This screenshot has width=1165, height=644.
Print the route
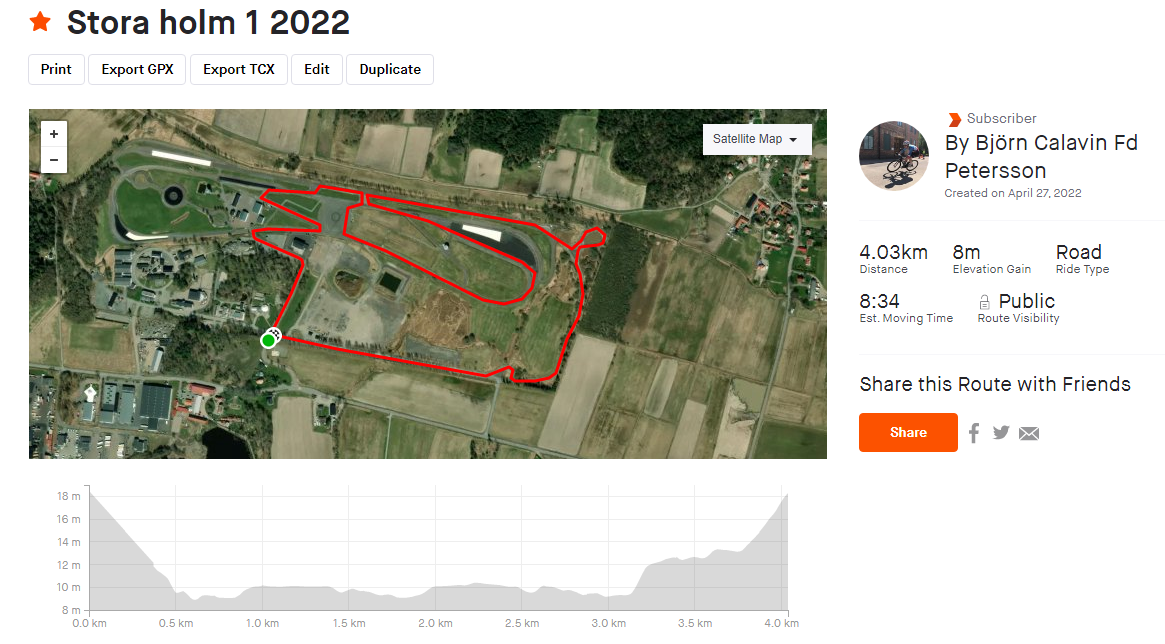(56, 69)
